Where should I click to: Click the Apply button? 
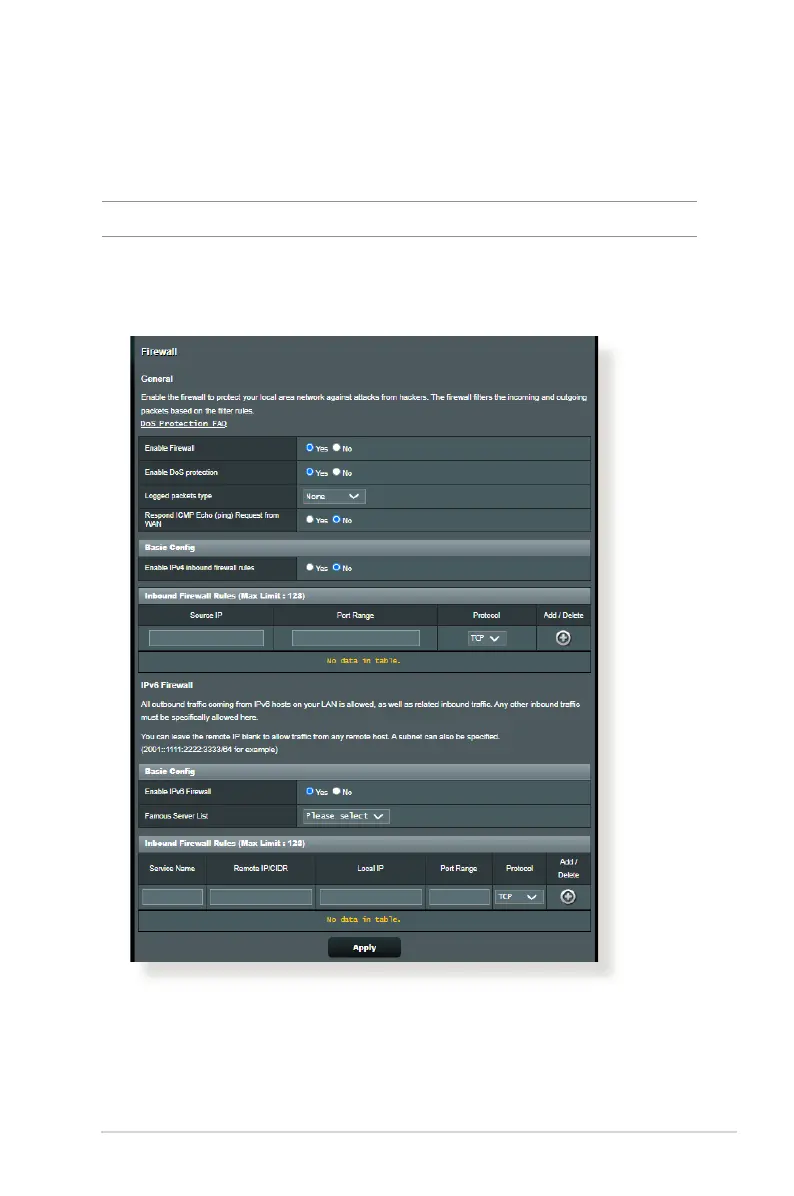coord(364,947)
